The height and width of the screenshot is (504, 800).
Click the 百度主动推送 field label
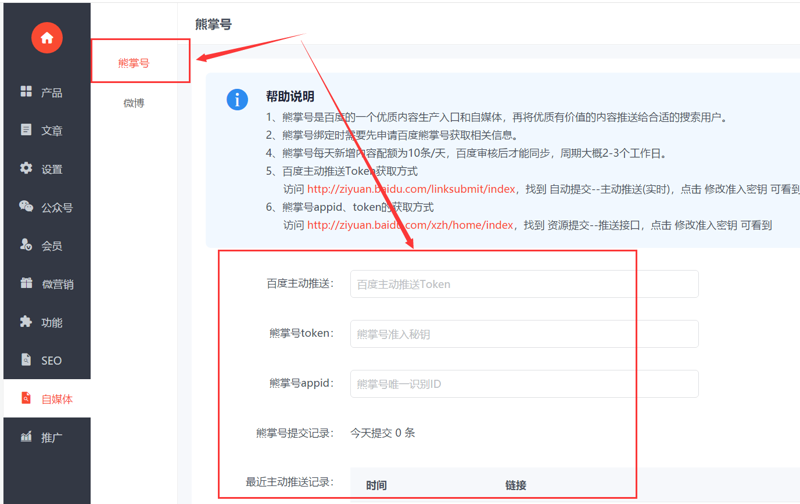pyautogui.click(x=300, y=284)
